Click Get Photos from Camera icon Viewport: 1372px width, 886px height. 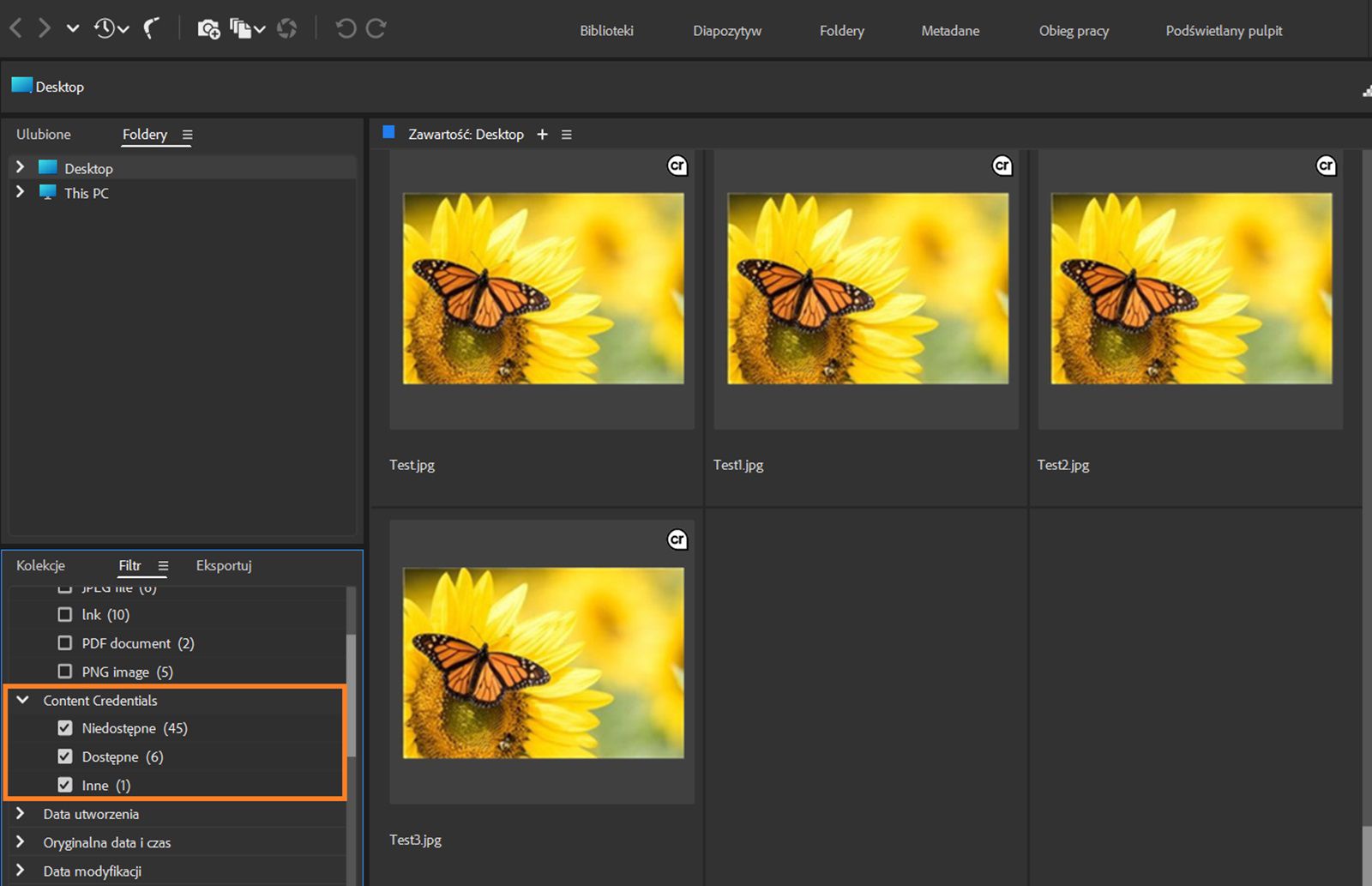point(208,29)
